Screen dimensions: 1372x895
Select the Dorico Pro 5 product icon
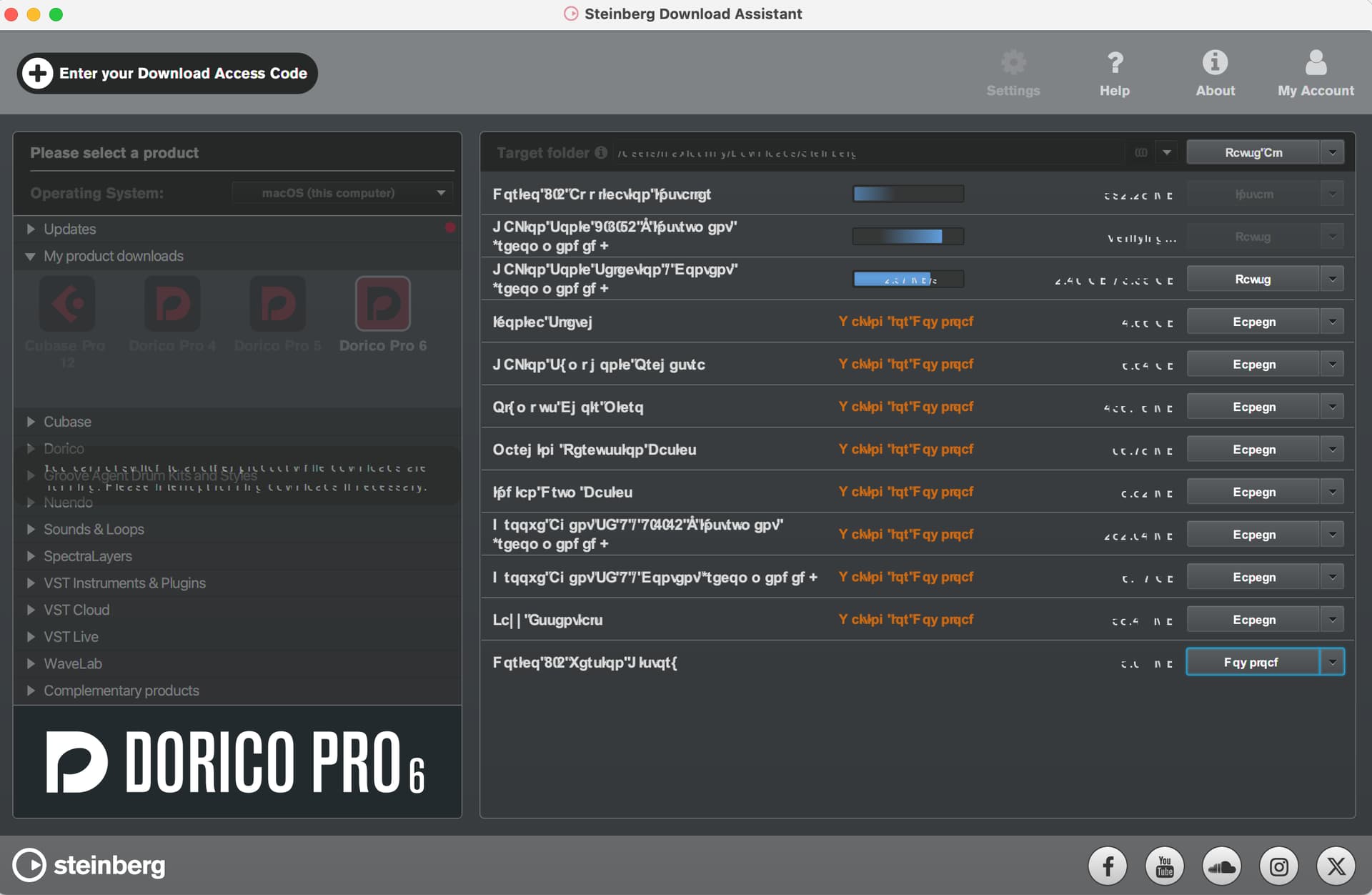pyautogui.click(x=277, y=304)
